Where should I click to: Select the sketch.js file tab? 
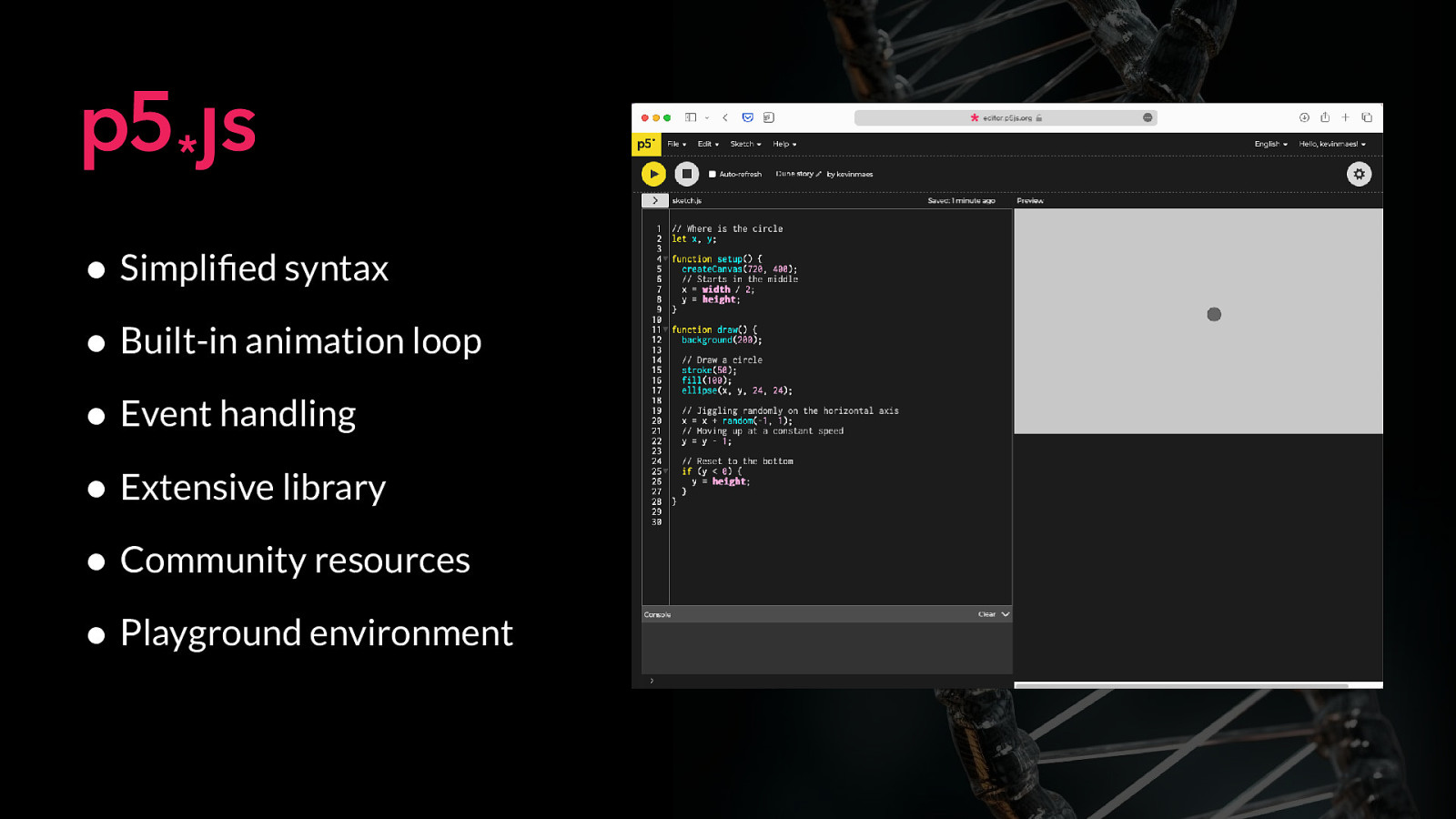[687, 200]
